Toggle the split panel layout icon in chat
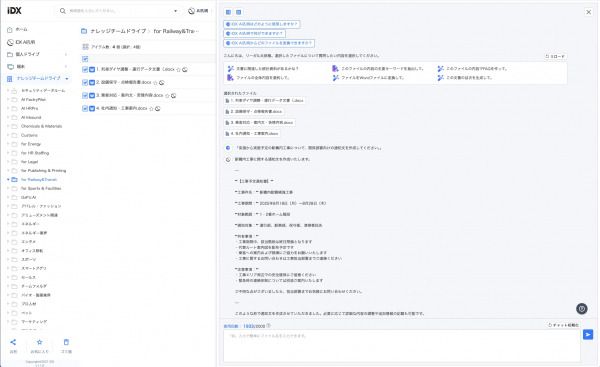The height and width of the screenshot is (367, 600). (x=228, y=12)
